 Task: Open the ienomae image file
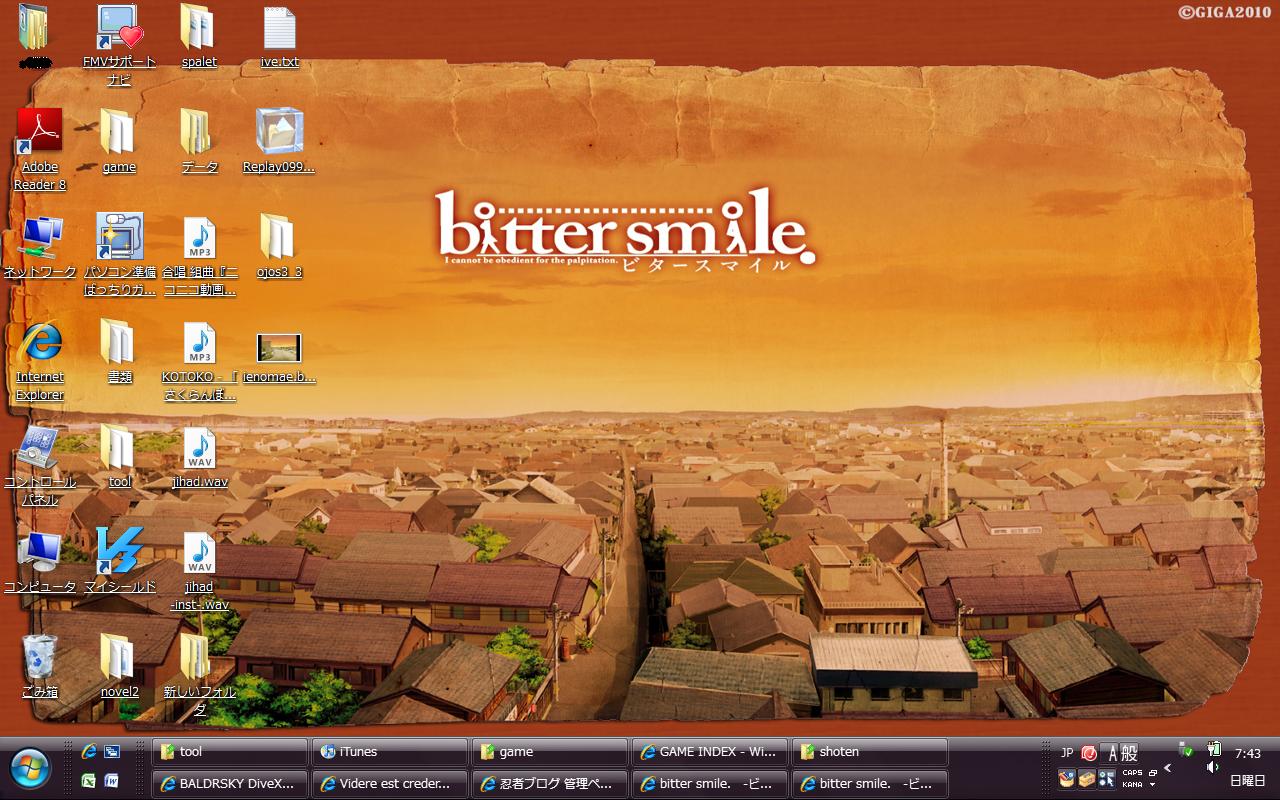(279, 358)
